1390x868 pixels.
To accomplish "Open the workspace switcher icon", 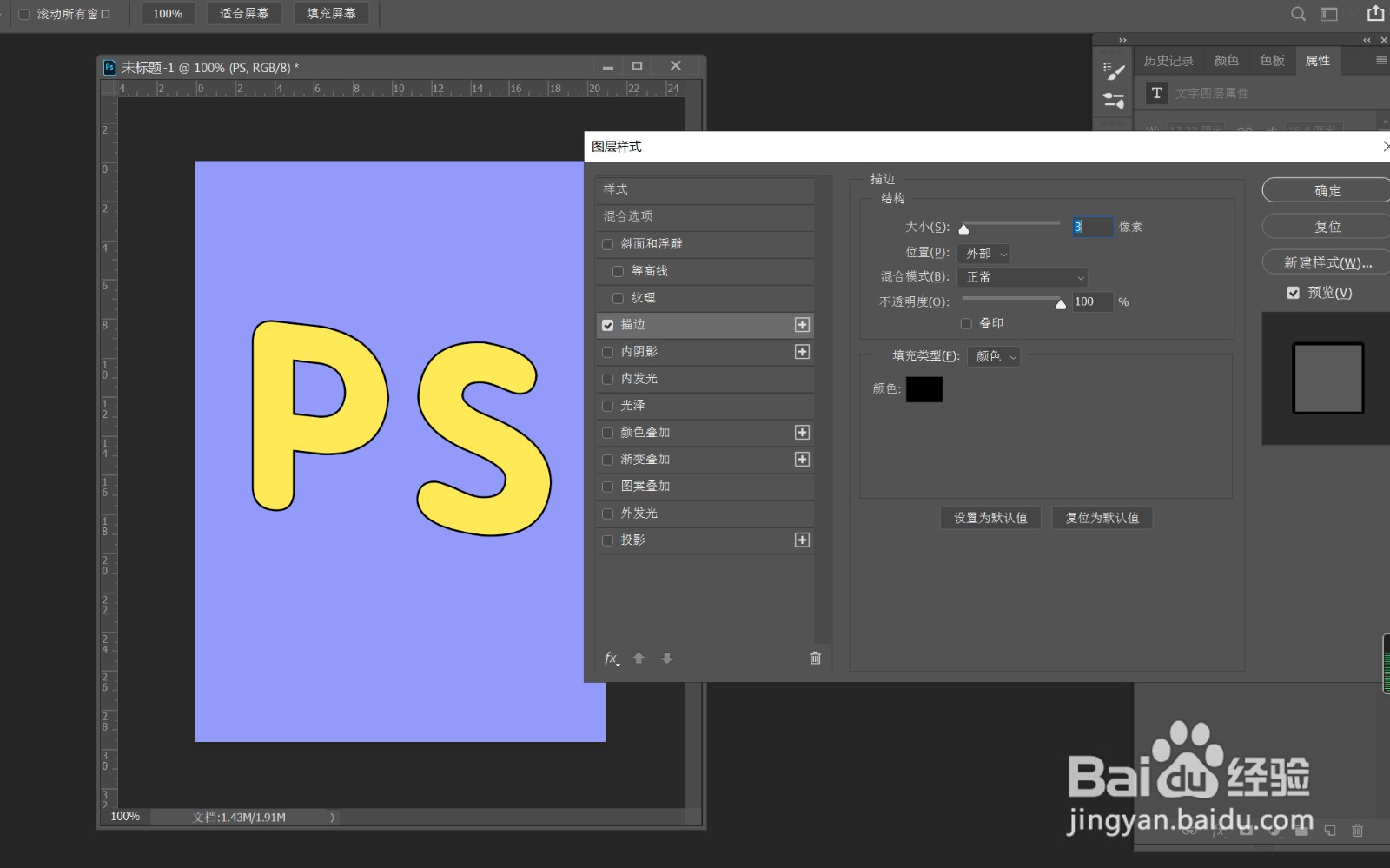I will point(1329,14).
